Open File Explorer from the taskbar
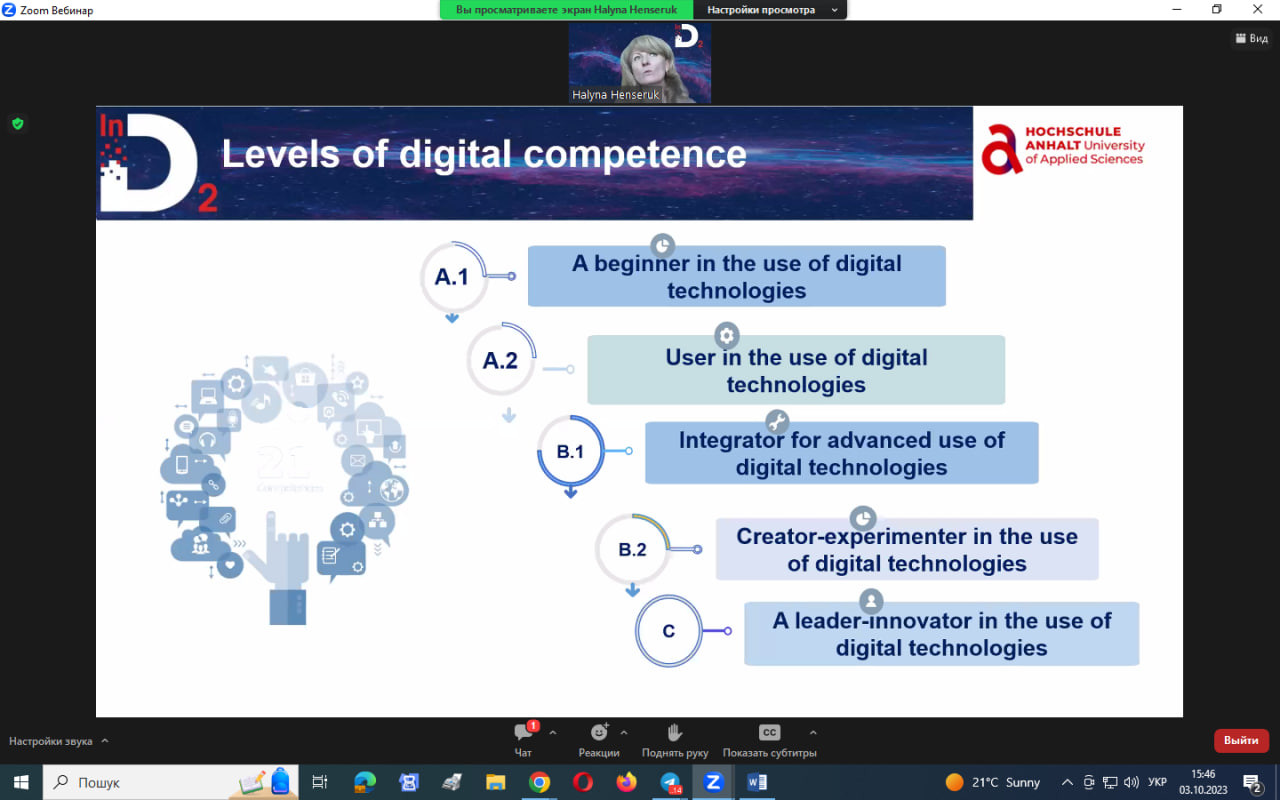 495,782
